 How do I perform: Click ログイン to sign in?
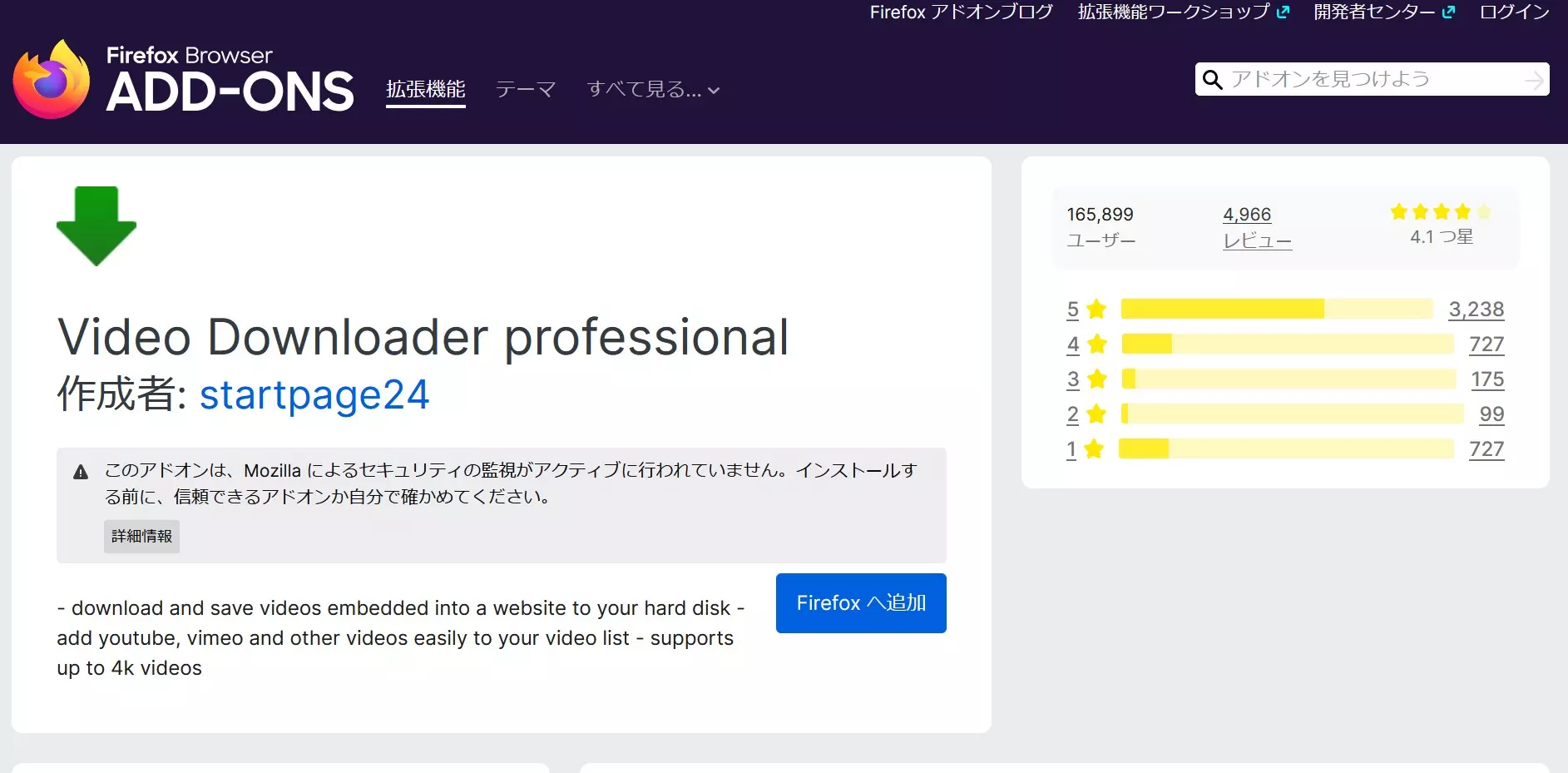coord(1515,12)
